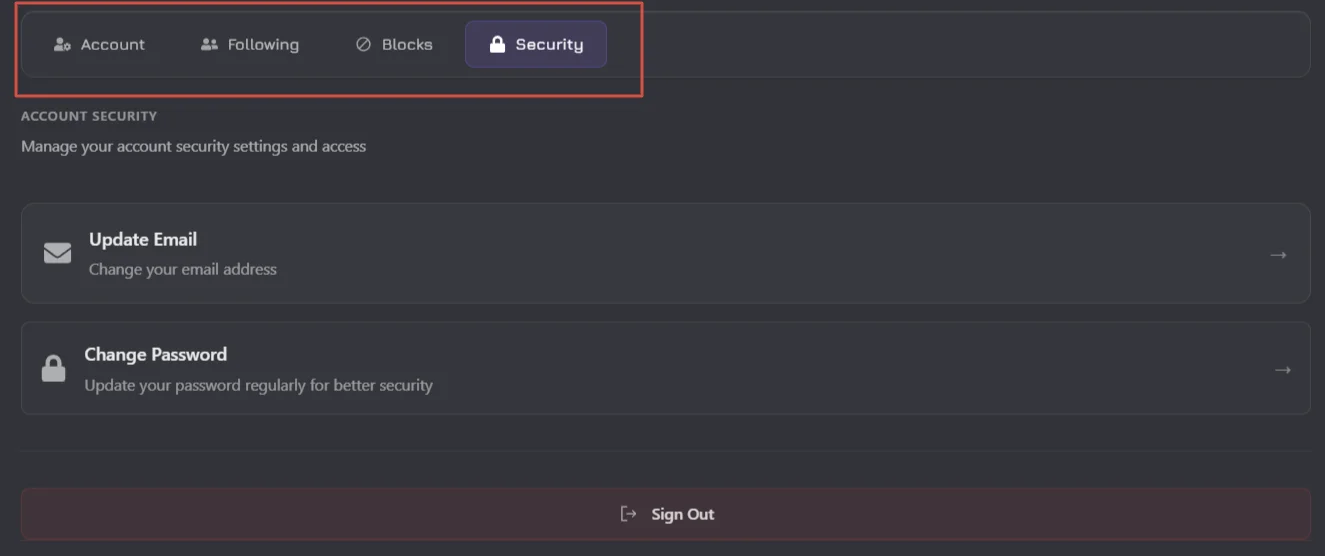Click the Sign Out button
1325x556 pixels.
click(666, 514)
